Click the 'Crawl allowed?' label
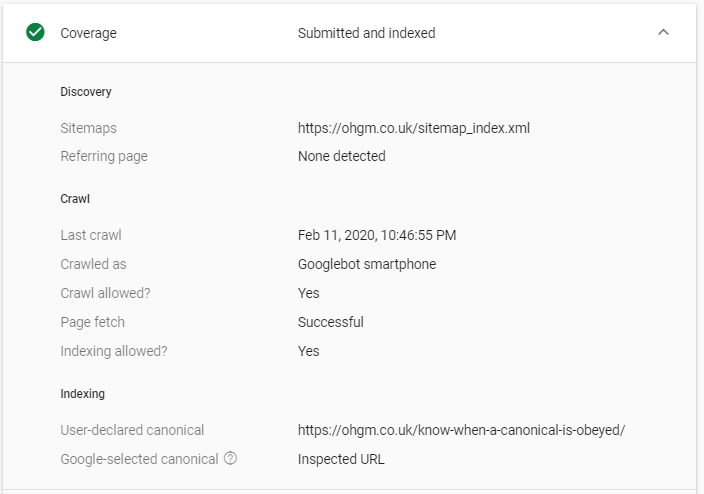 (x=106, y=293)
